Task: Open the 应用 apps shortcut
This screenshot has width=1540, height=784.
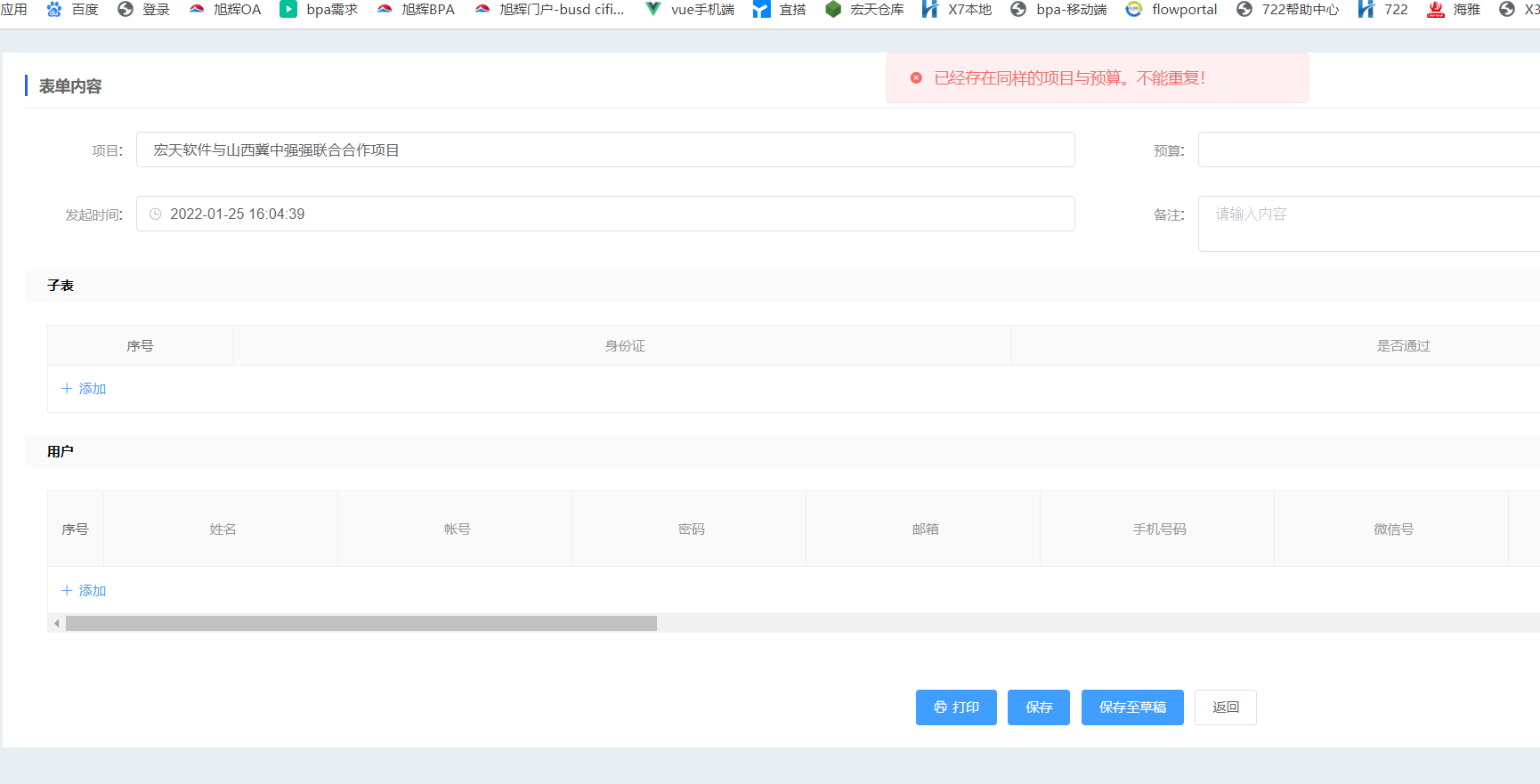Action: point(13,10)
